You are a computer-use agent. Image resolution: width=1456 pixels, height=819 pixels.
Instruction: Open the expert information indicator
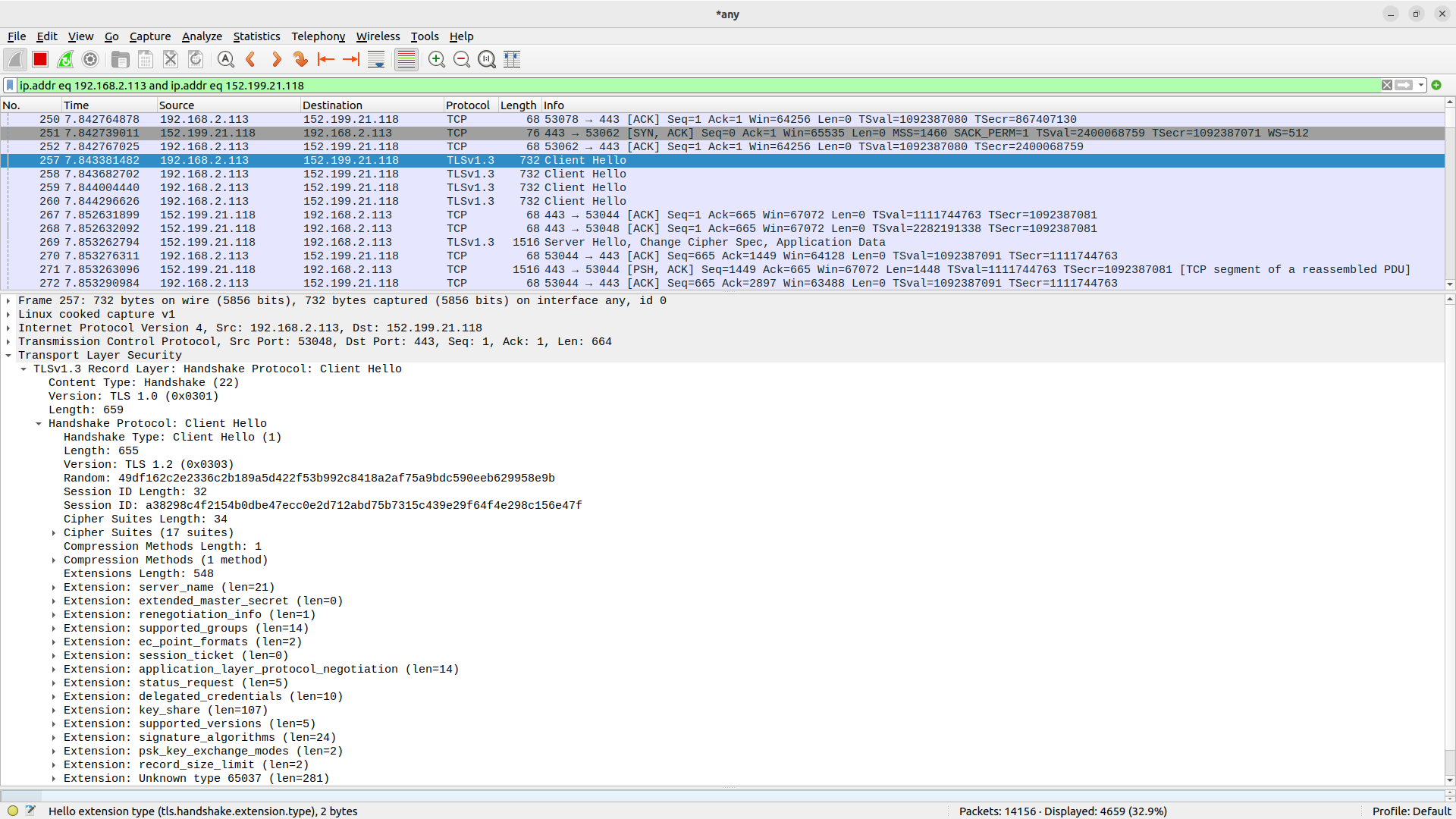(13, 811)
